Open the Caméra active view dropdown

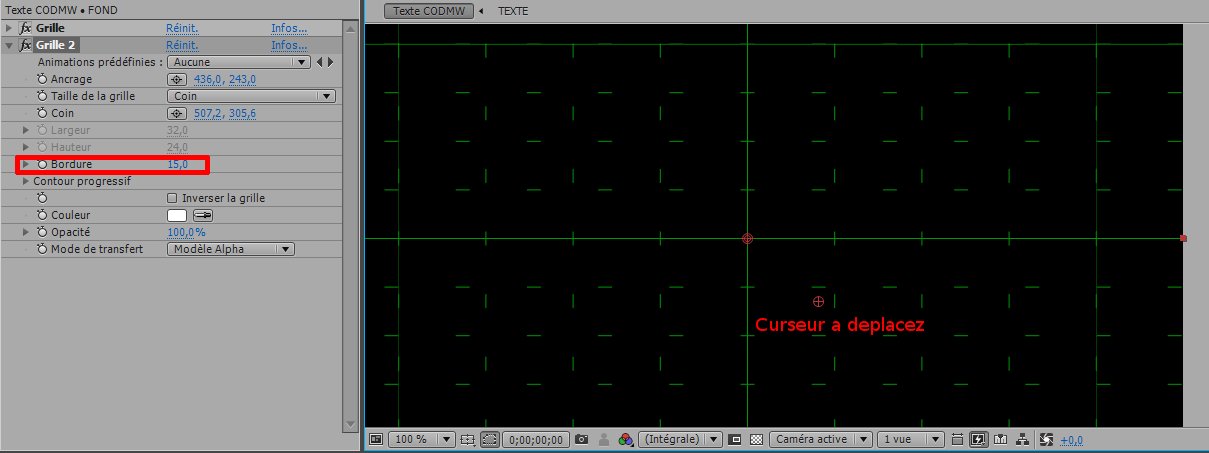click(x=820, y=439)
